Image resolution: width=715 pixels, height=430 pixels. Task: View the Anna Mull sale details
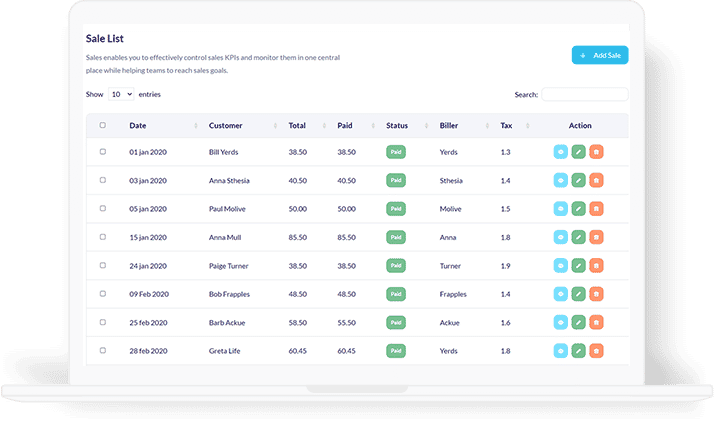coord(561,238)
